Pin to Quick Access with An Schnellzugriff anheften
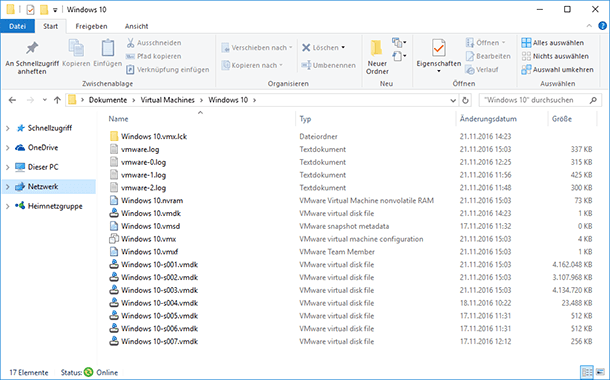610x380 pixels. [32, 58]
